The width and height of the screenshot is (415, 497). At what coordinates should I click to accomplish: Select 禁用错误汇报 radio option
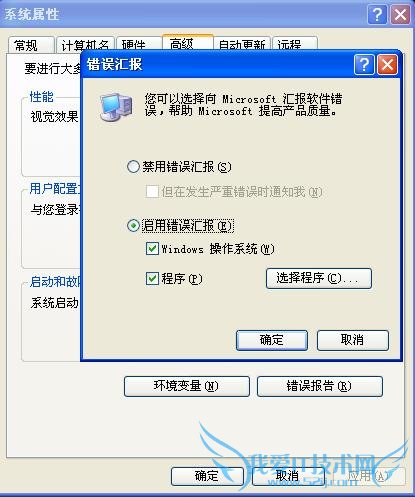pos(133,166)
